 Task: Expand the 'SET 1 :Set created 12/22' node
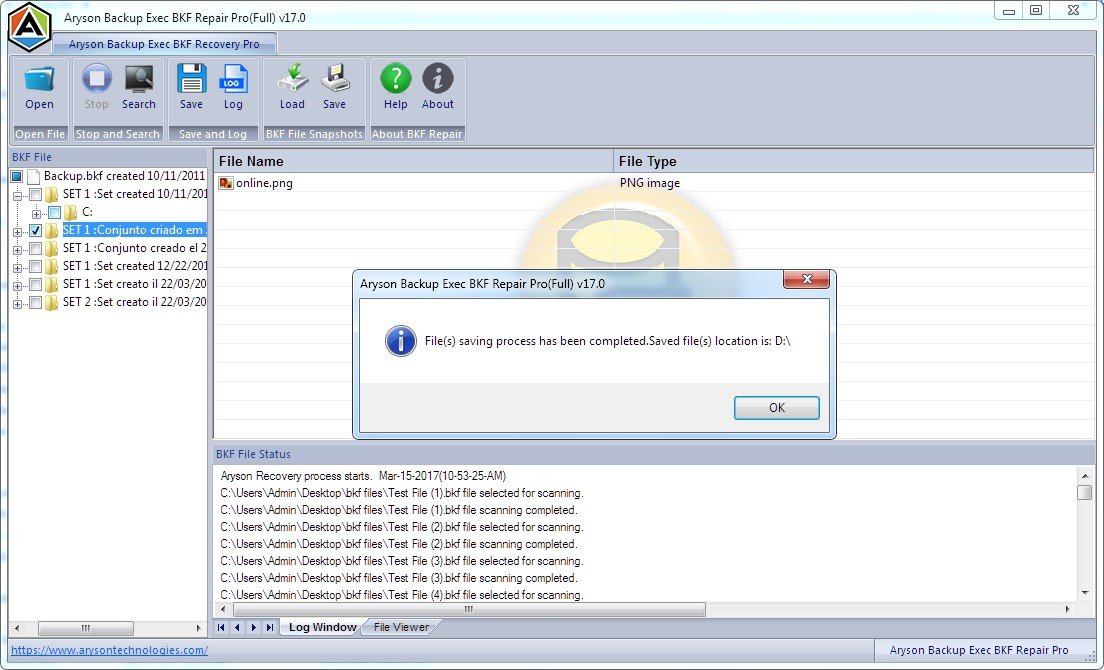pos(18,267)
